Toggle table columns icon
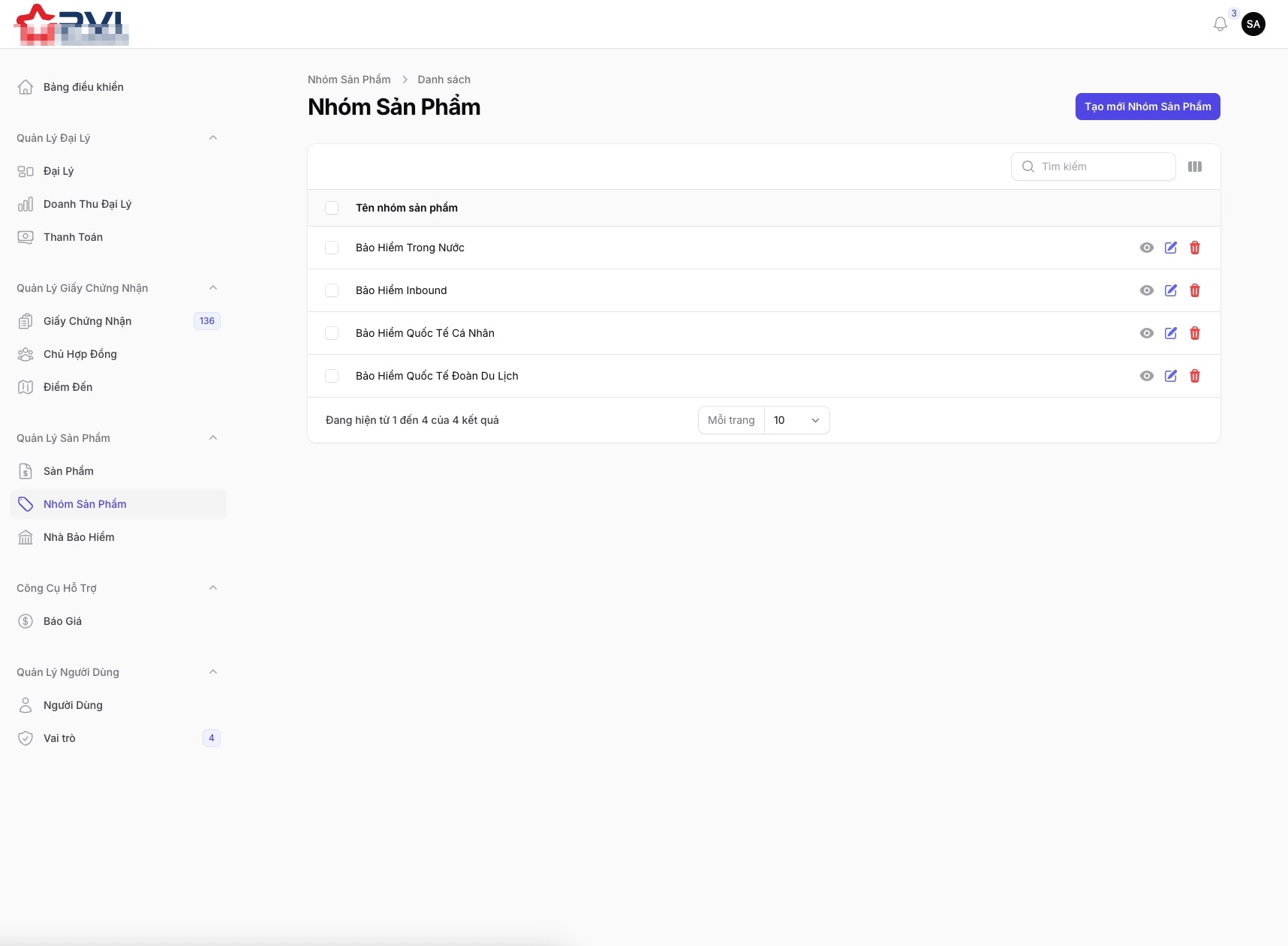This screenshot has width=1288, height=946. [1194, 167]
